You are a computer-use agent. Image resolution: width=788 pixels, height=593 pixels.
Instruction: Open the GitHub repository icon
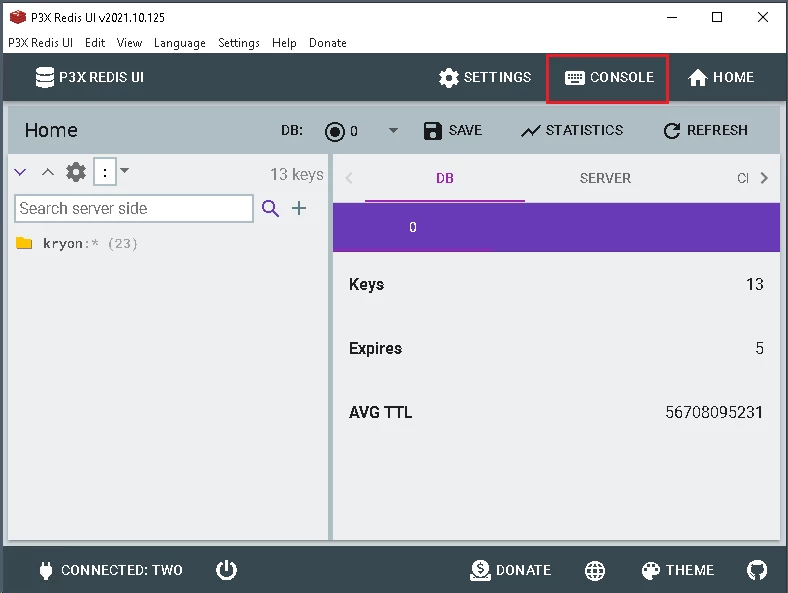pyautogui.click(x=757, y=570)
